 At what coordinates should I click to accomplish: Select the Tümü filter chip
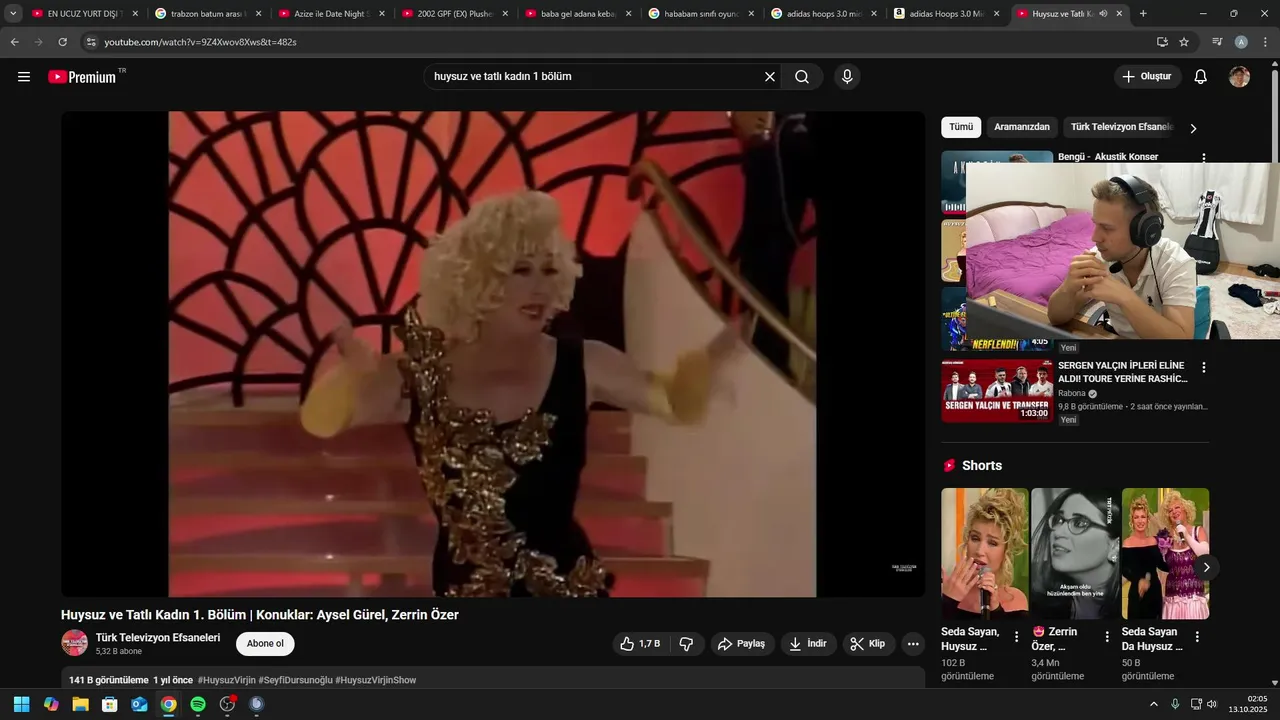point(961,127)
